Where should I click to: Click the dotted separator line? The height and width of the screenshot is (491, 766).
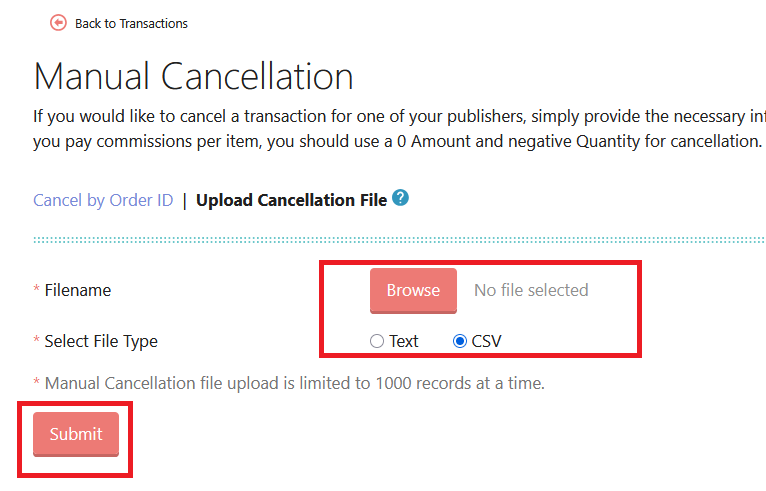coord(398,240)
